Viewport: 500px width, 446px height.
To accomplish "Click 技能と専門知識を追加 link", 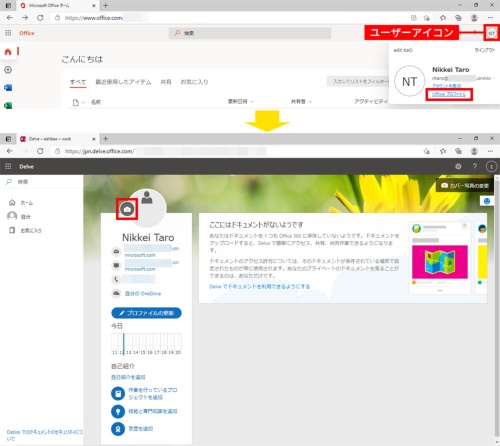I will (x=153, y=411).
